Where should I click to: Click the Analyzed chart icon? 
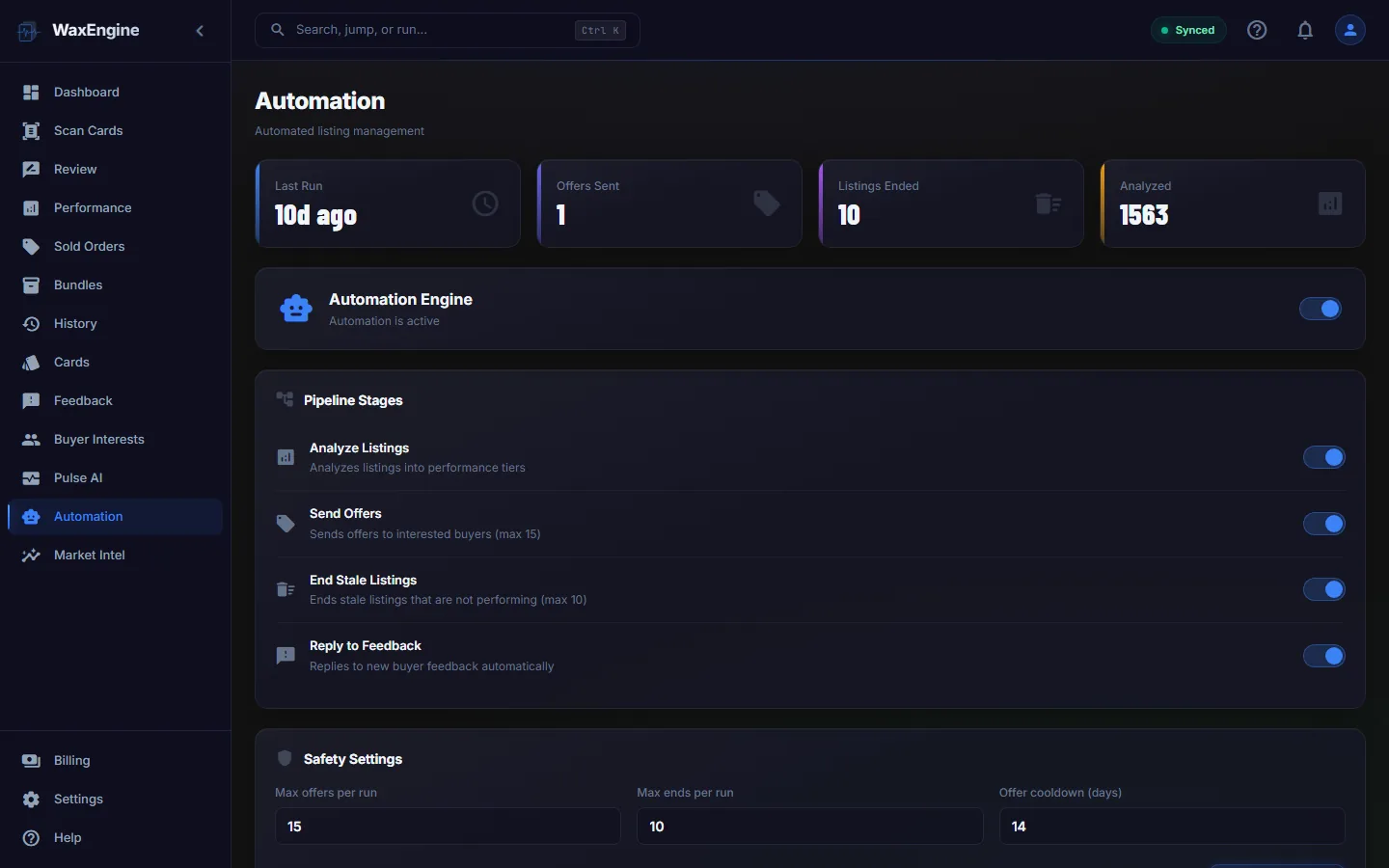[x=1330, y=203]
